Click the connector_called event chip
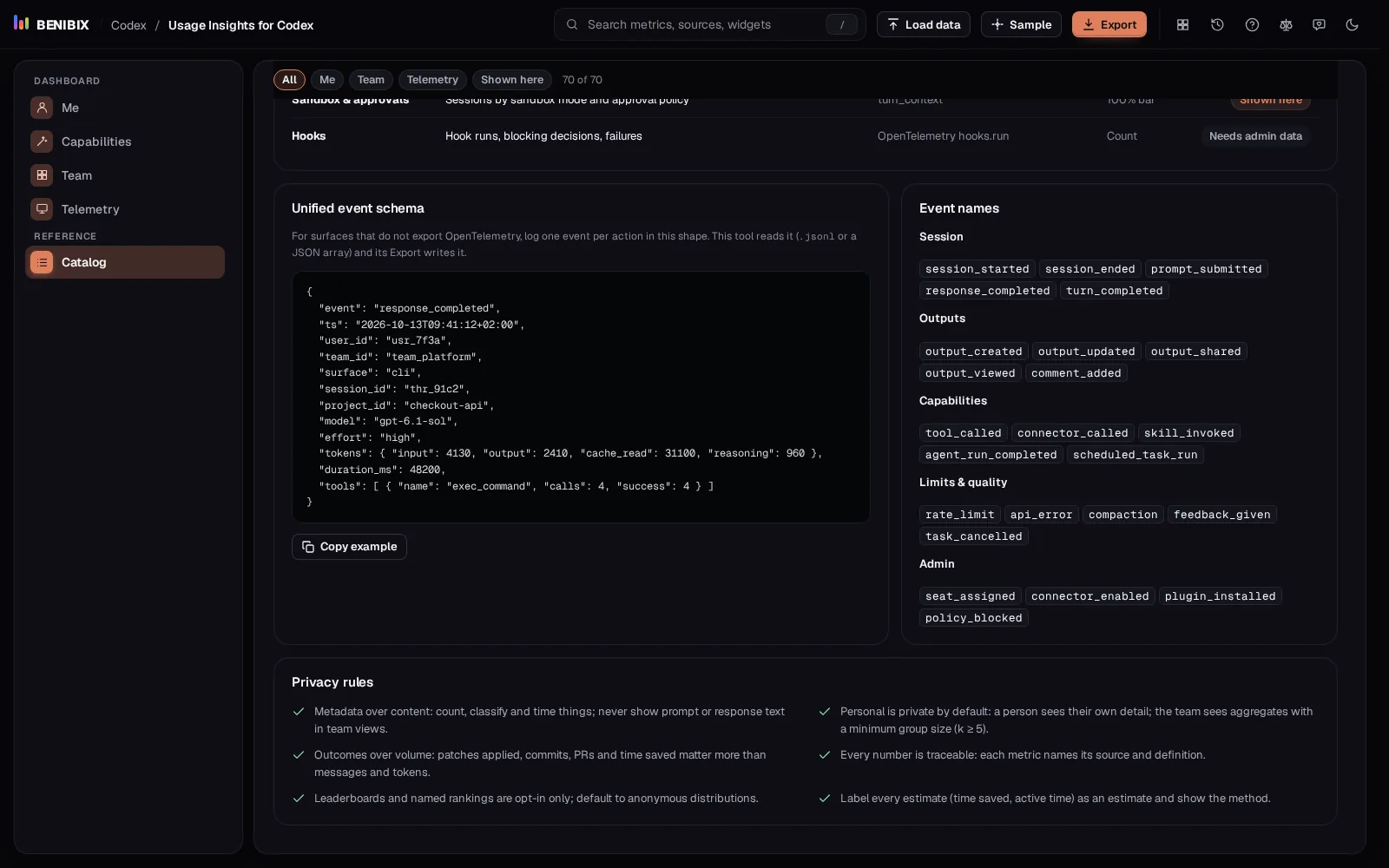The width and height of the screenshot is (1389, 868). point(1072,433)
